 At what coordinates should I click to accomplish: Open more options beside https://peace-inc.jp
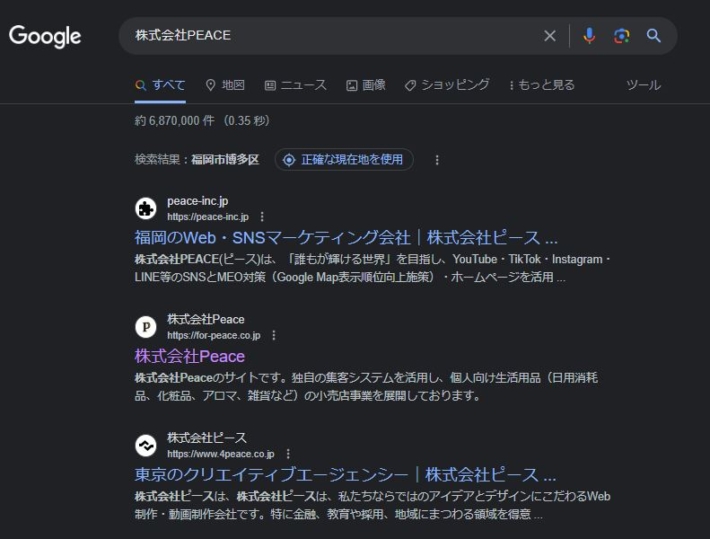tap(262, 217)
